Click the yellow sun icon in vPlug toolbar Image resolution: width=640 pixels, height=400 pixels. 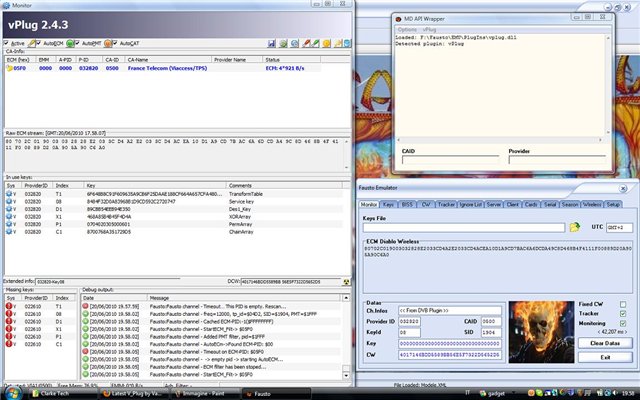pyautogui.click(x=326, y=43)
